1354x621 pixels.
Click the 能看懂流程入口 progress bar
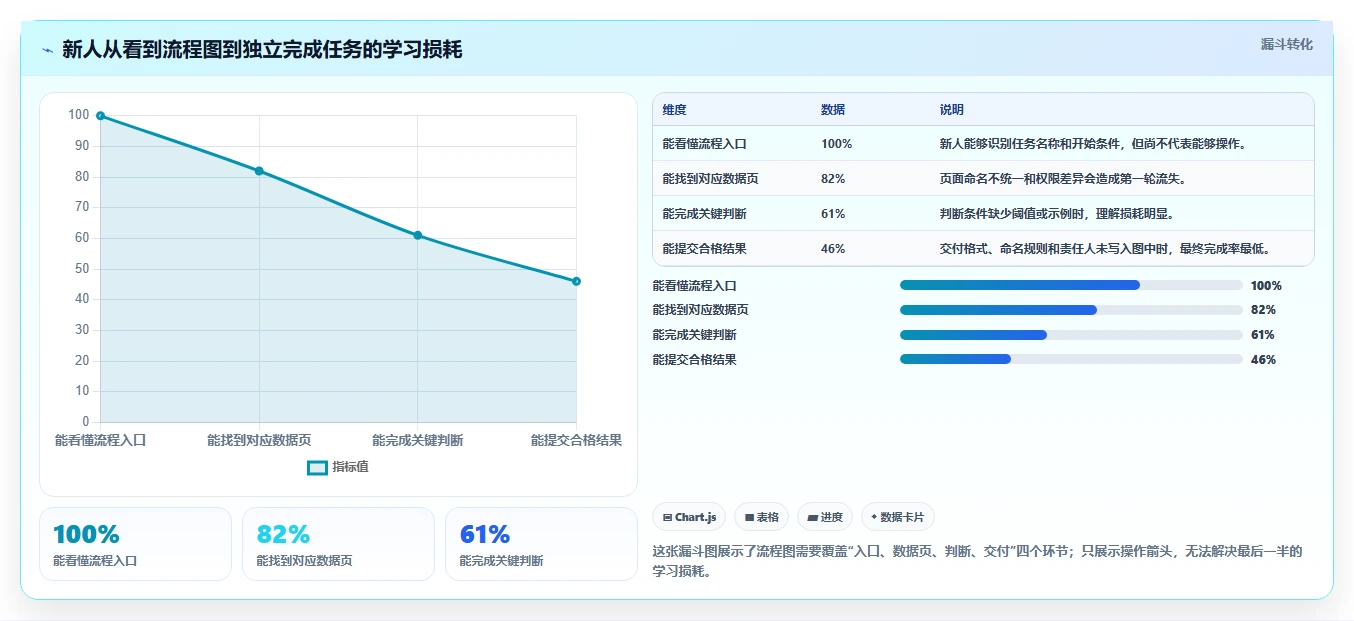[x=1071, y=285]
